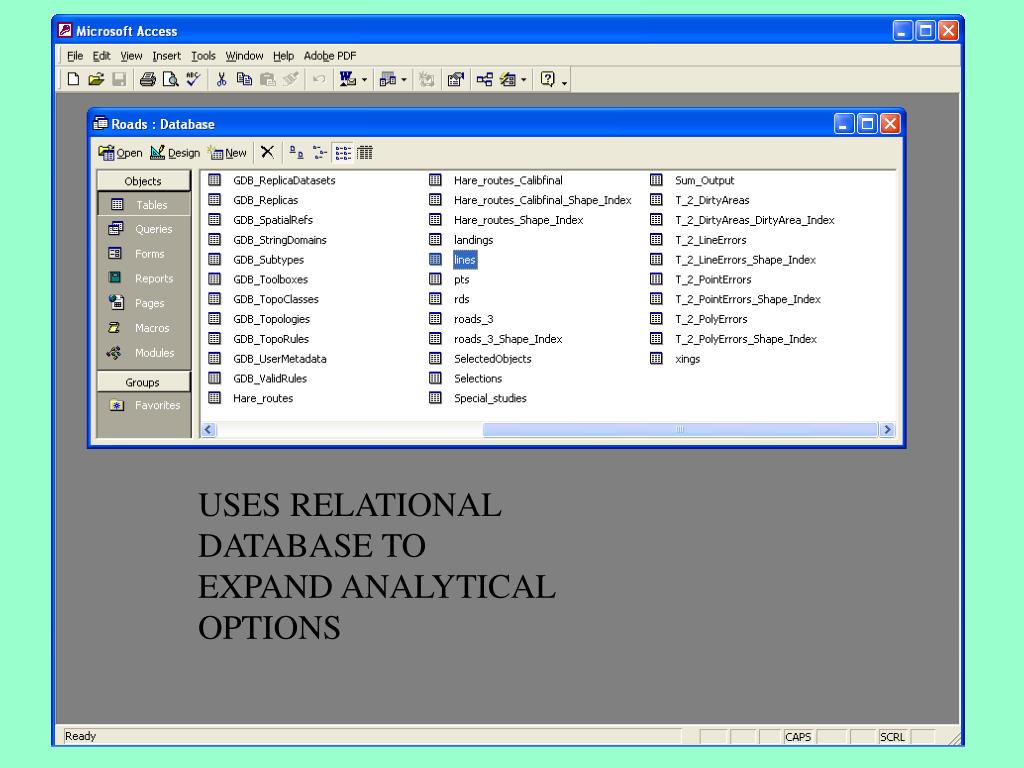Click the New Object toolbar icon
Screen dimensions: 1024x768
(508, 80)
